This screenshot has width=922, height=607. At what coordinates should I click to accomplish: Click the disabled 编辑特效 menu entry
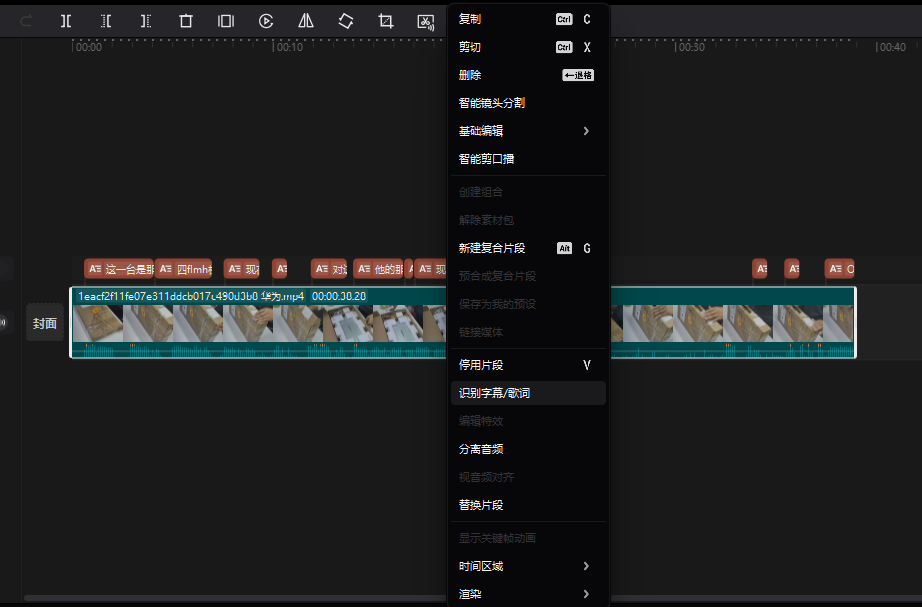[x=528, y=421]
